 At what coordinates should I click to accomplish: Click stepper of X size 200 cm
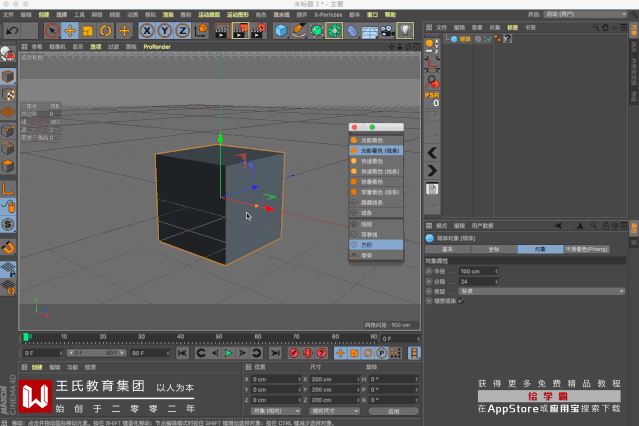[x=358, y=379]
